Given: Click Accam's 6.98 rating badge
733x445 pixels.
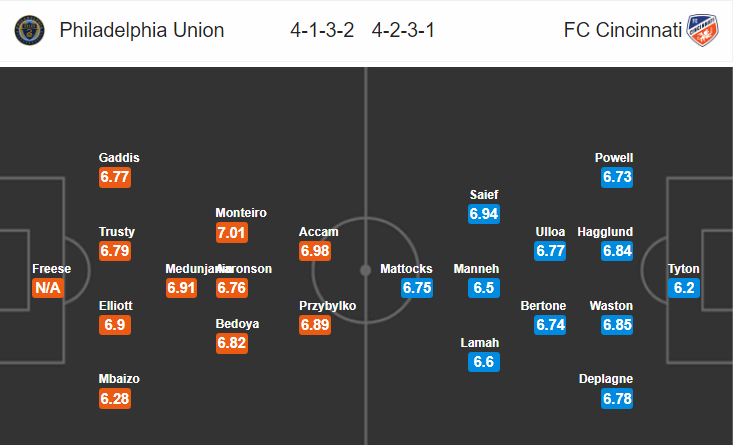Looking at the screenshot, I should [315, 251].
